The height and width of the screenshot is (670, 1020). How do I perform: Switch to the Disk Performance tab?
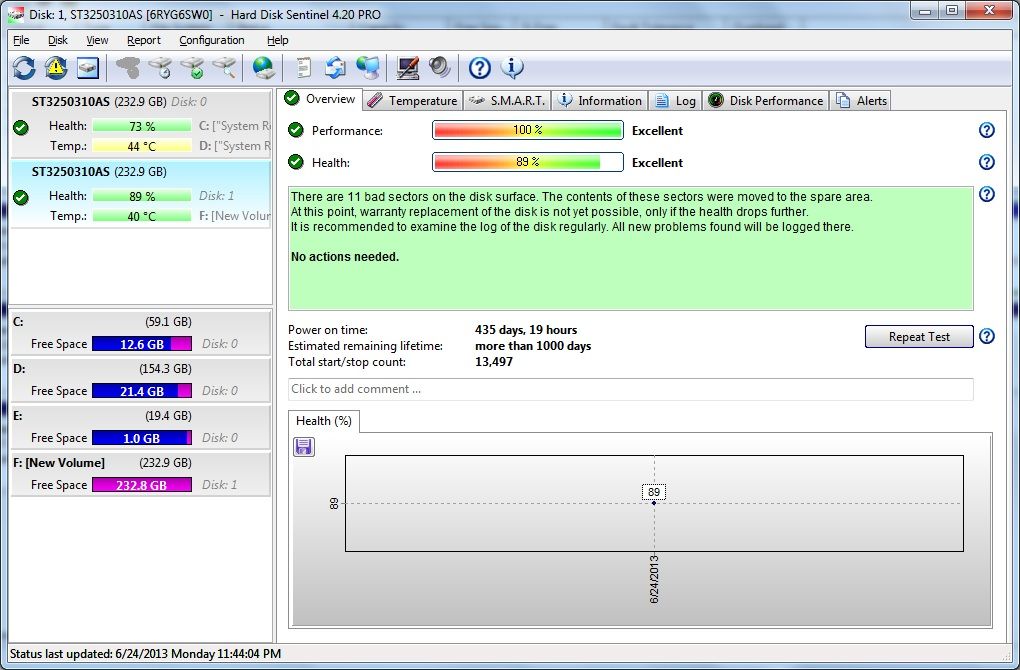(766, 101)
